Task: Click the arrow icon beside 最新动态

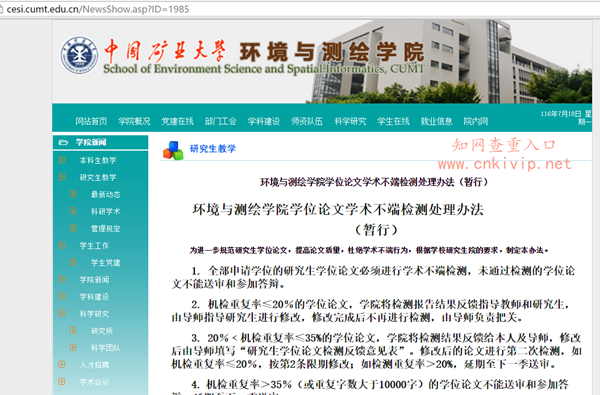Action: coord(73,194)
